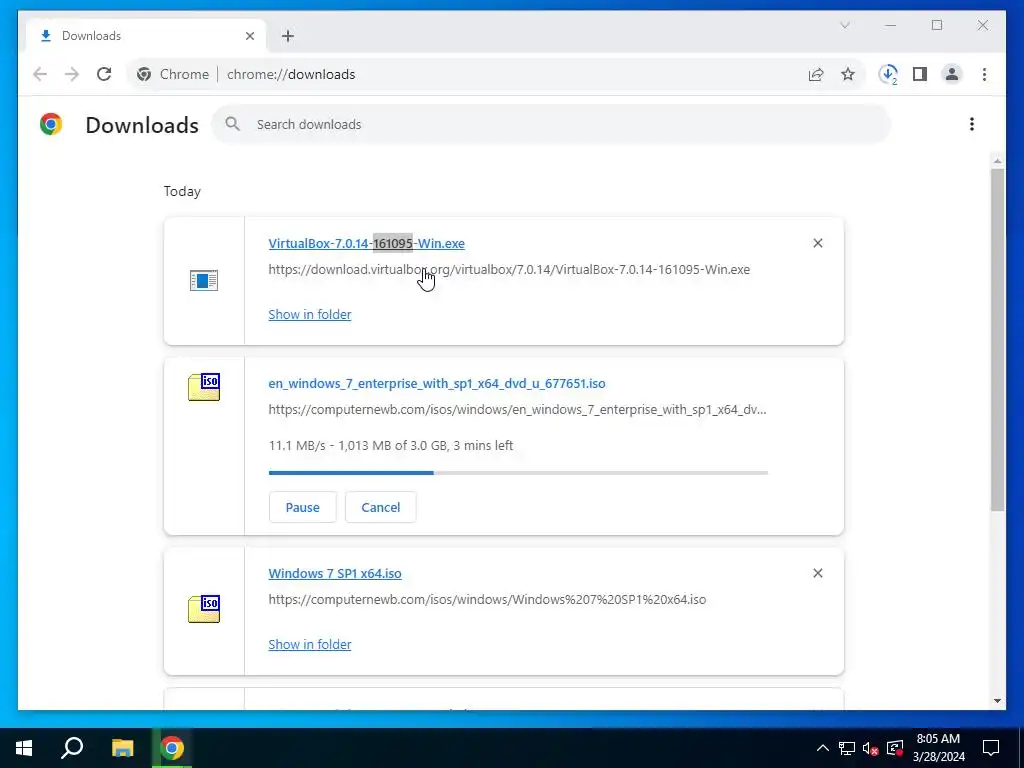Go back using the browser back arrow
This screenshot has height=768, width=1024.
click(40, 74)
